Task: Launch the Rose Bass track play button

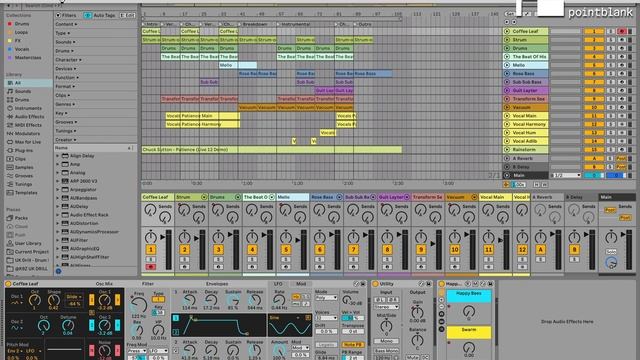Action: pyautogui.click(x=507, y=73)
